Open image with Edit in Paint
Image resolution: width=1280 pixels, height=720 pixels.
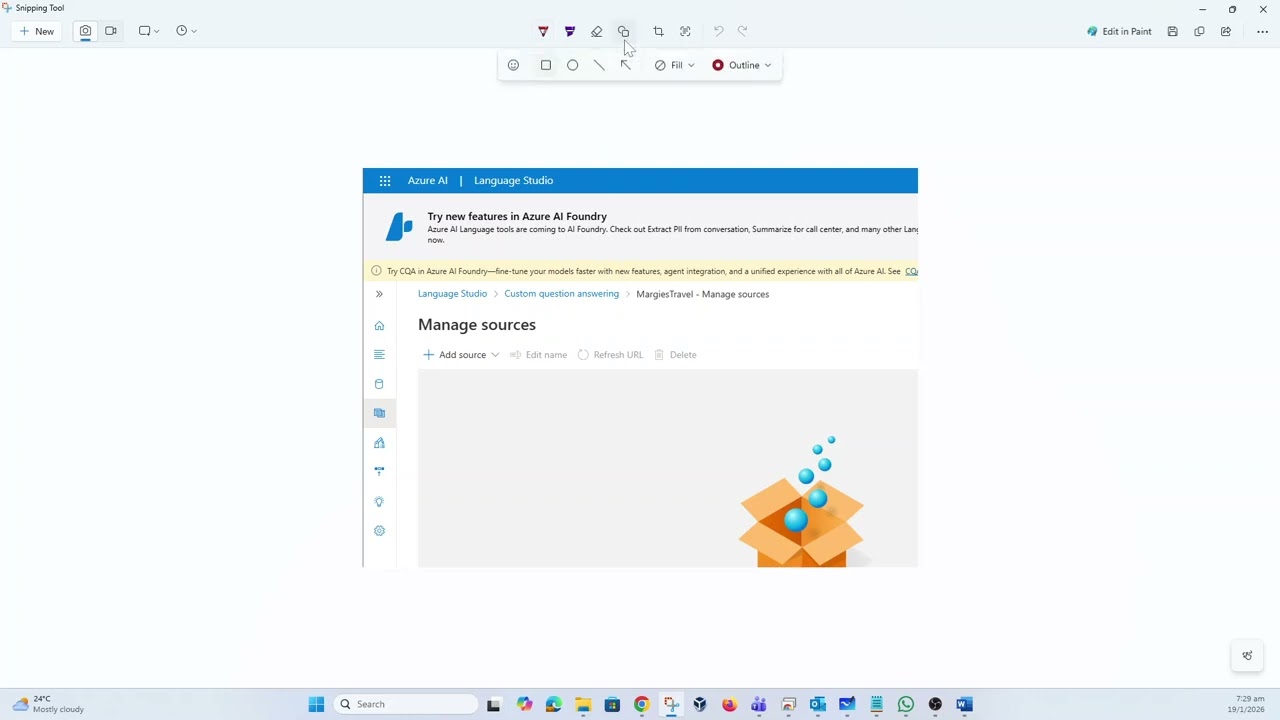tap(1119, 31)
